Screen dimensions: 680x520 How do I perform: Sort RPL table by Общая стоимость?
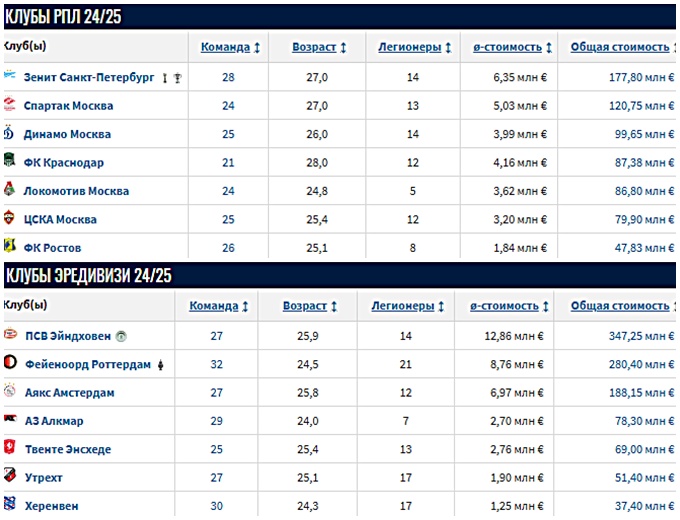click(x=623, y=47)
